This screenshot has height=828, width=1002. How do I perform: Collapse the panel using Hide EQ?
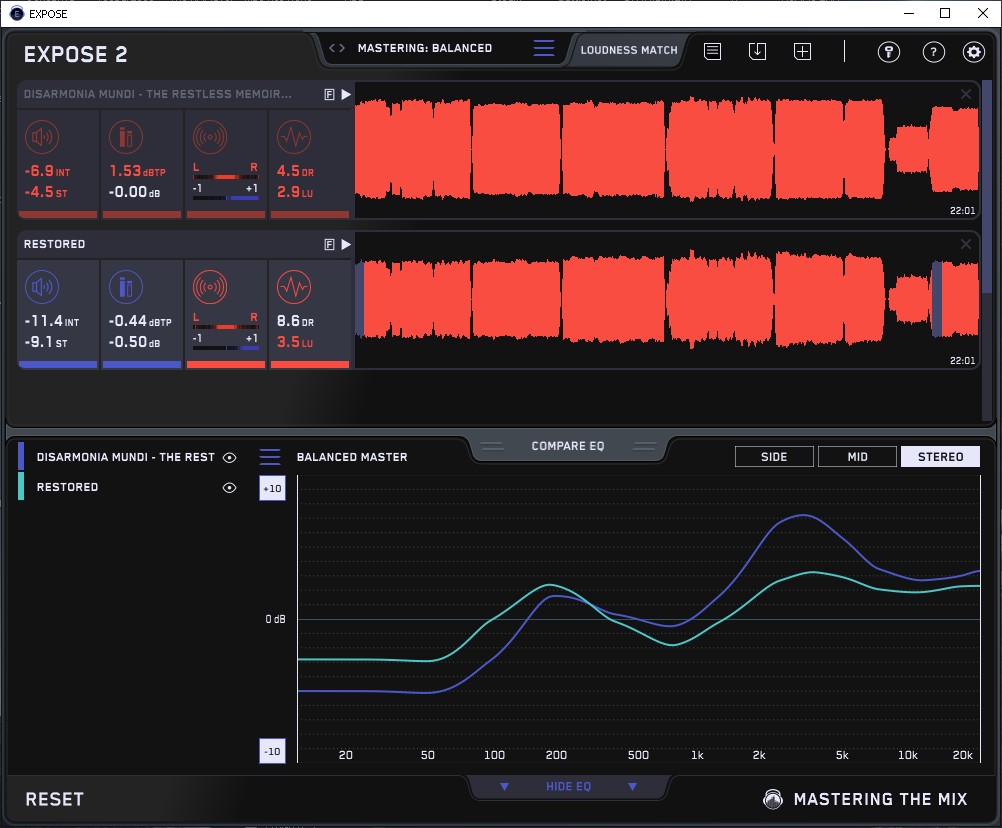tap(568, 787)
